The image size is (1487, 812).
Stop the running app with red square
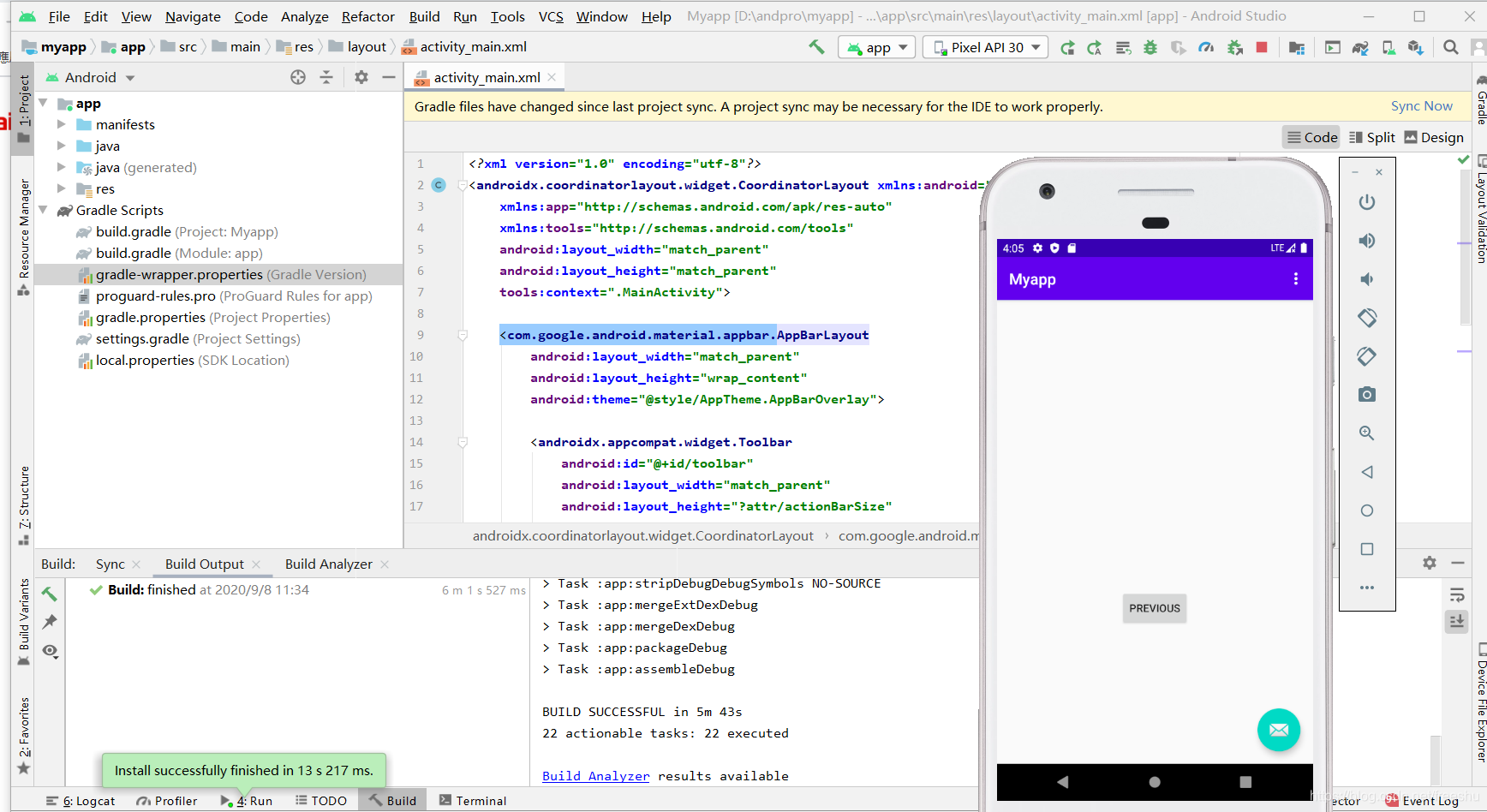pos(1262,48)
